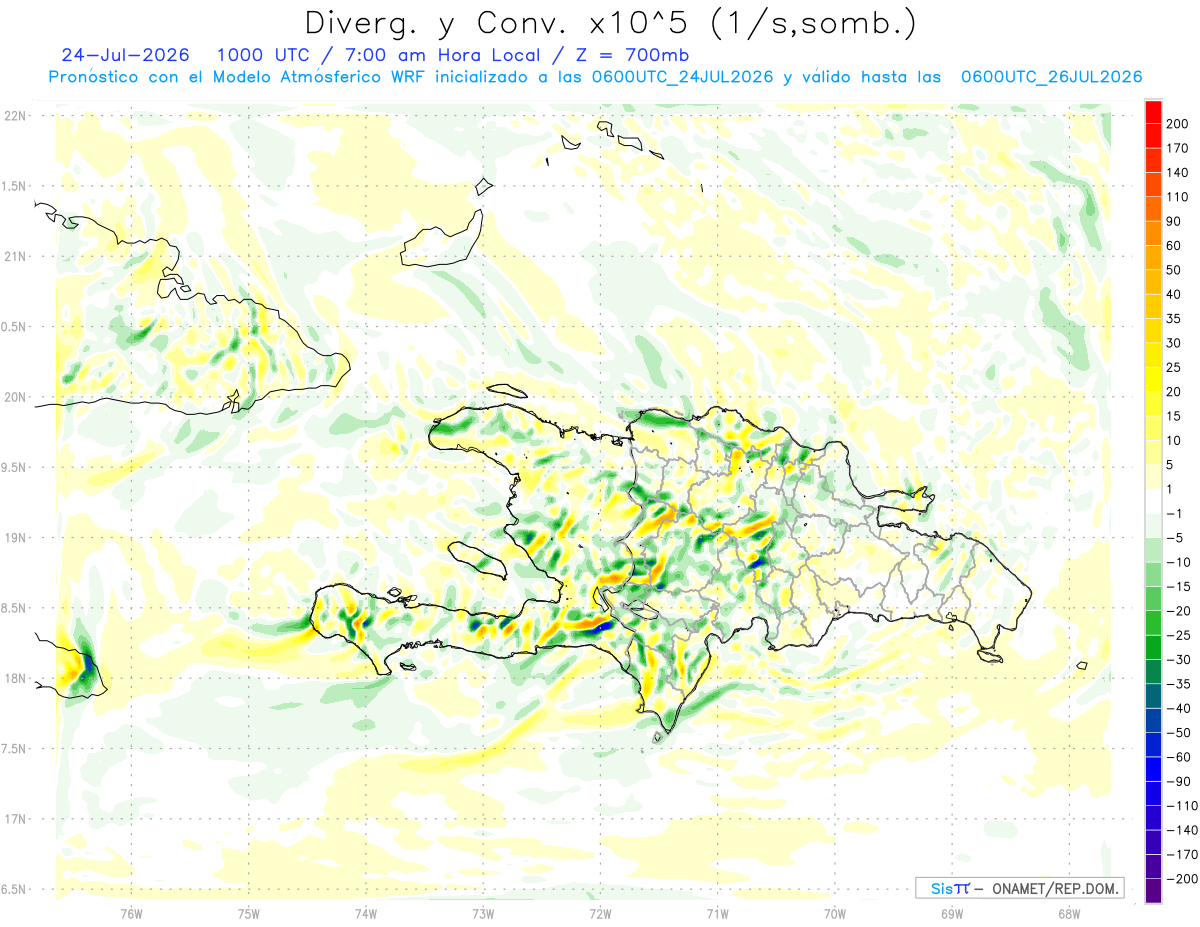Click the '-5' value on color scale
This screenshot has width=1200, height=927.
(1174, 538)
